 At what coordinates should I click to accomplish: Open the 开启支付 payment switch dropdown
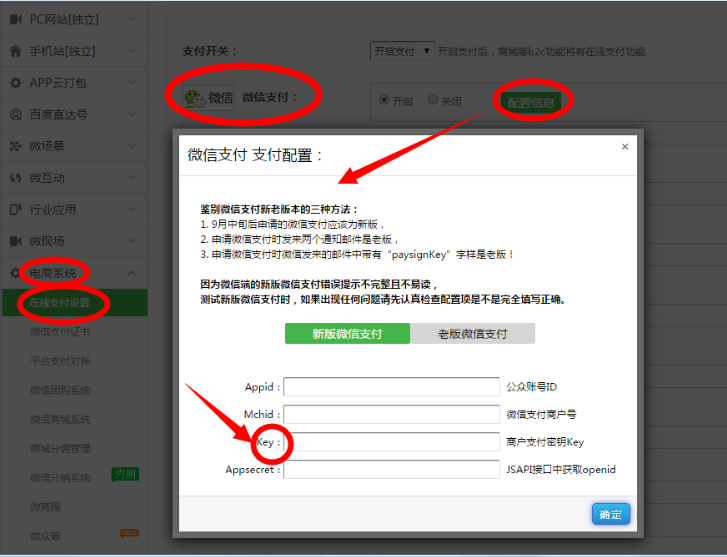pos(401,50)
